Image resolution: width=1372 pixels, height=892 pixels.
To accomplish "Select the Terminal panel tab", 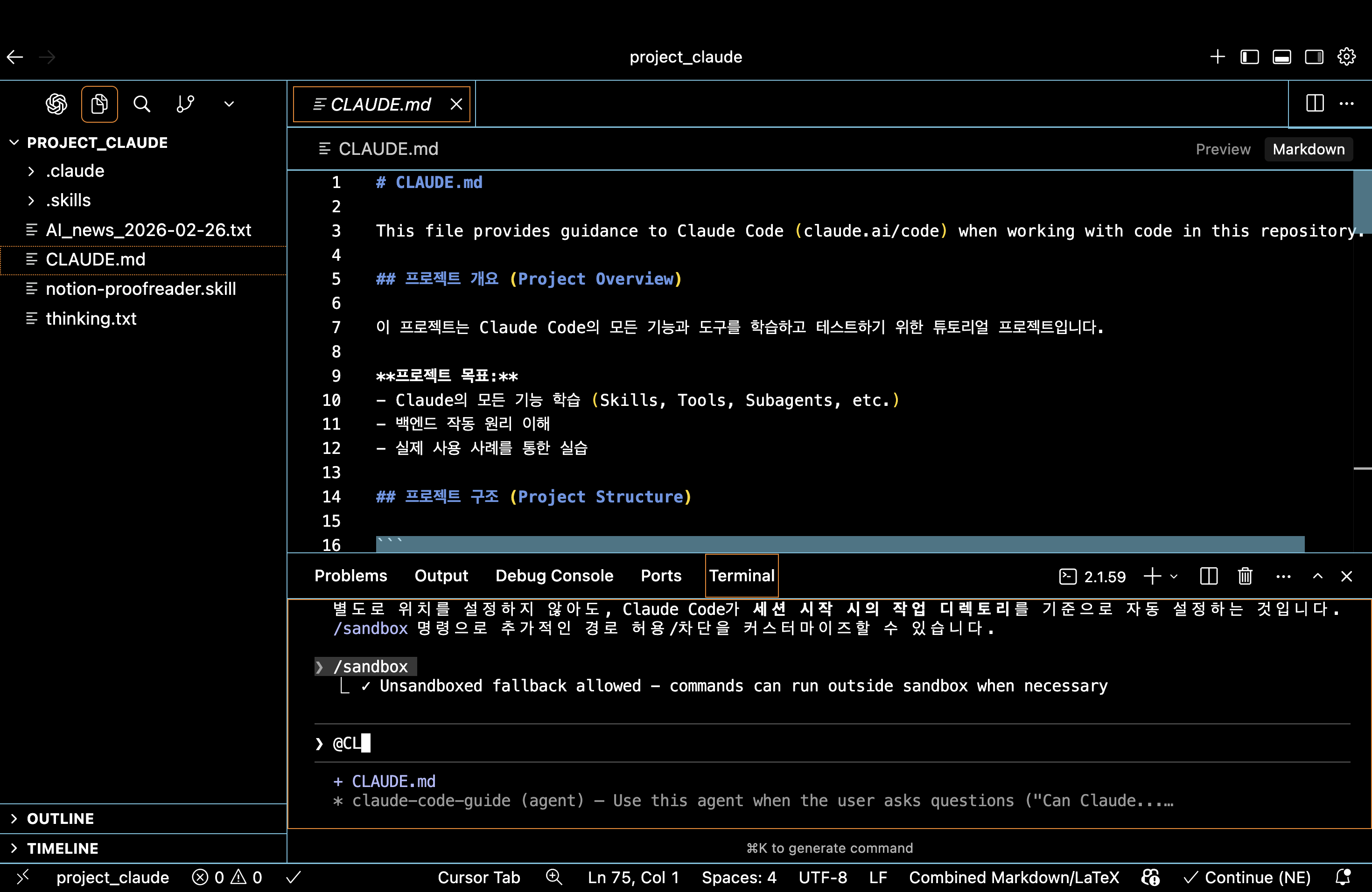I will coord(742,576).
